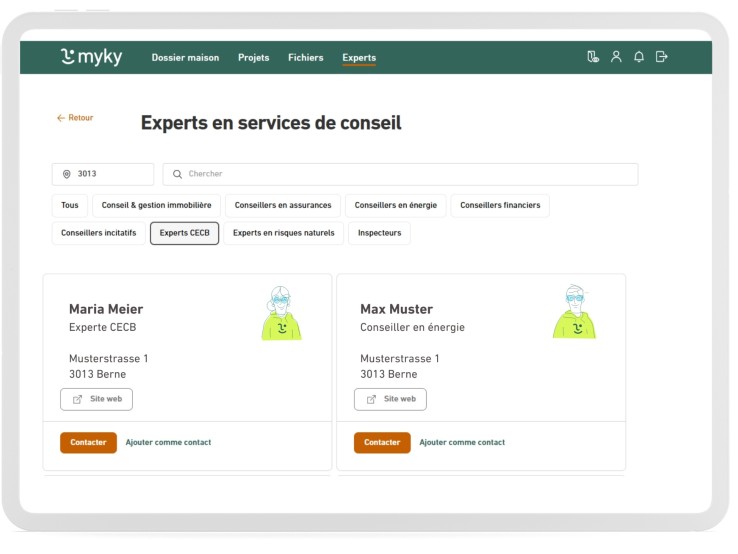Viewport: 738px width, 554px height.
Task: Click the logout icon
Action: (x=661, y=57)
